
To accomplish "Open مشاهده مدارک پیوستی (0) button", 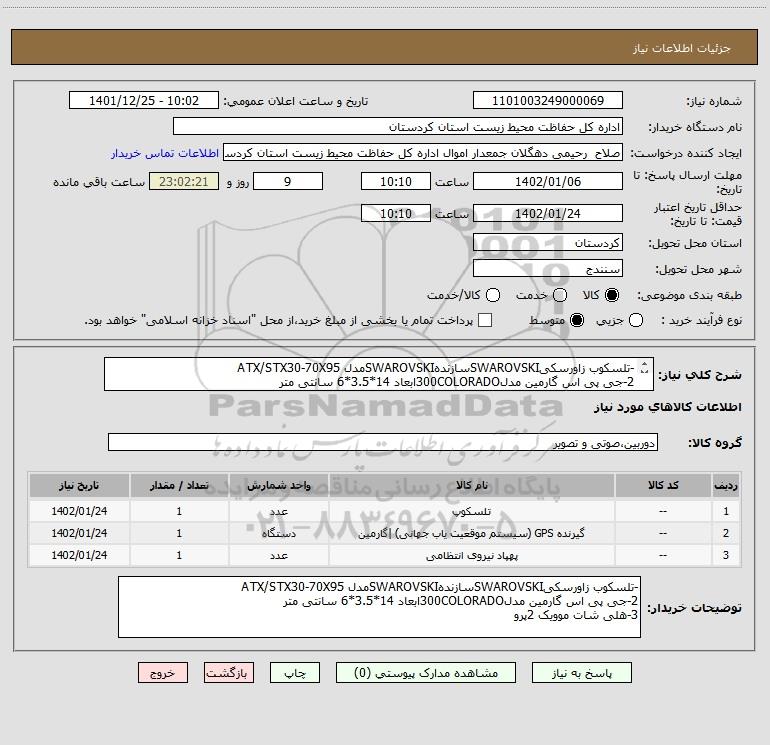I will [x=426, y=673].
